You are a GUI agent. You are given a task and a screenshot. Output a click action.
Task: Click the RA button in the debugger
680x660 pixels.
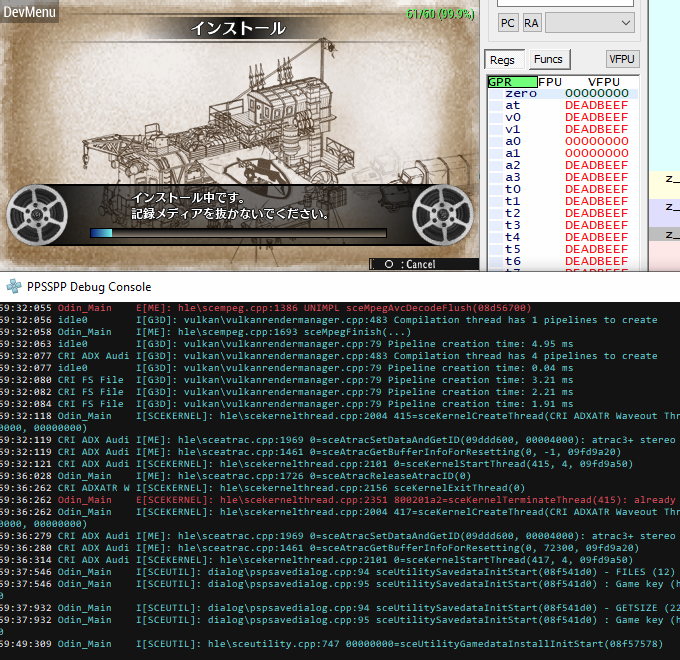tap(531, 23)
